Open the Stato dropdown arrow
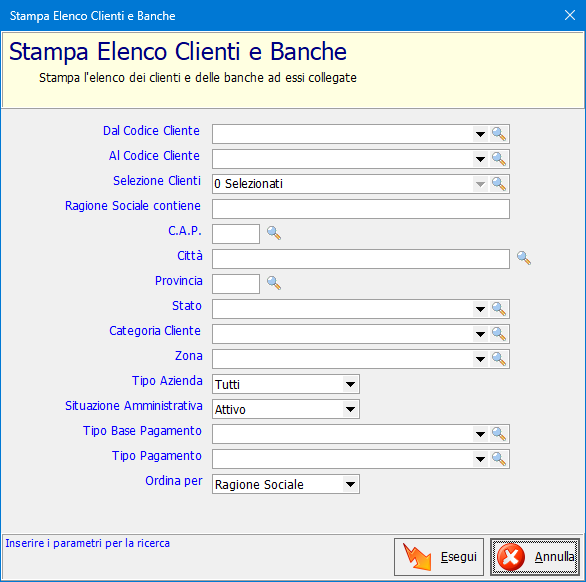The width and height of the screenshot is (586, 582). coord(480,309)
